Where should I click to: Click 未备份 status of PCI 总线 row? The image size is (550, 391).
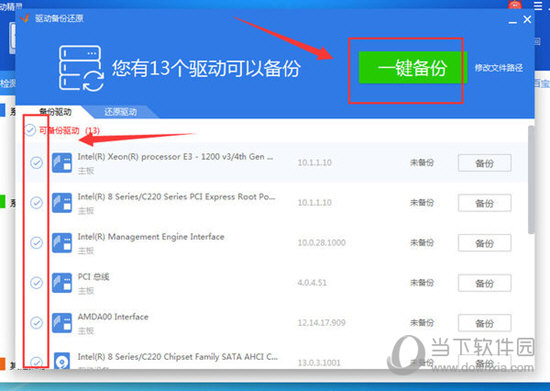(422, 283)
